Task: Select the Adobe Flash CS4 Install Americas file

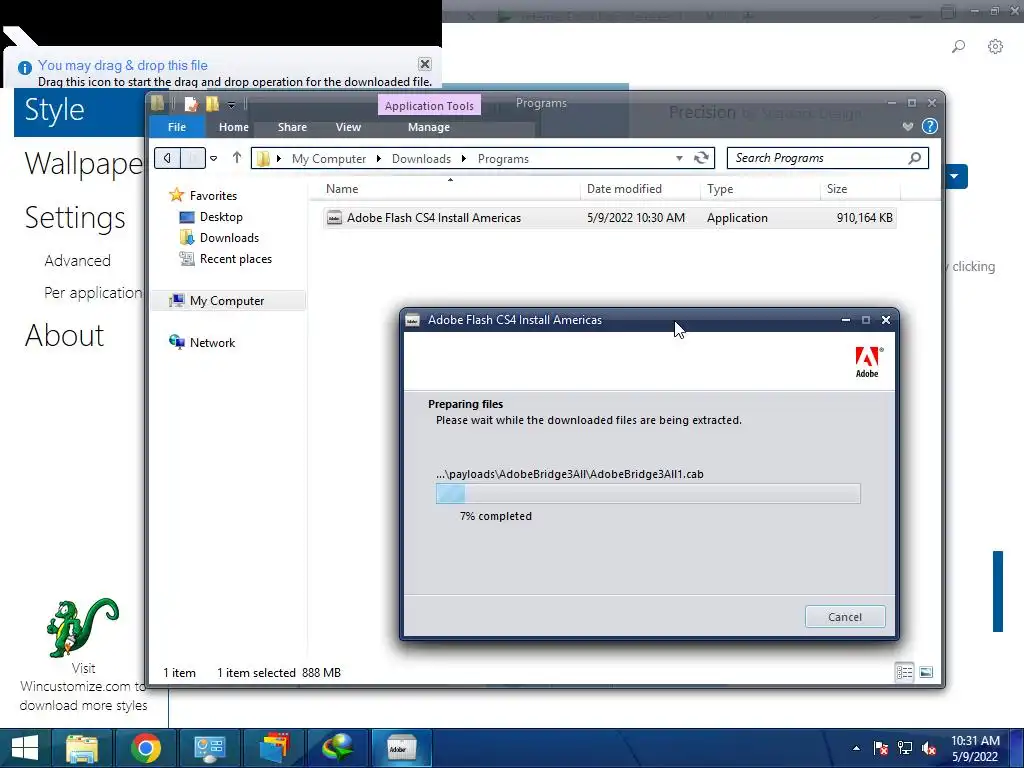Action: [609, 217]
